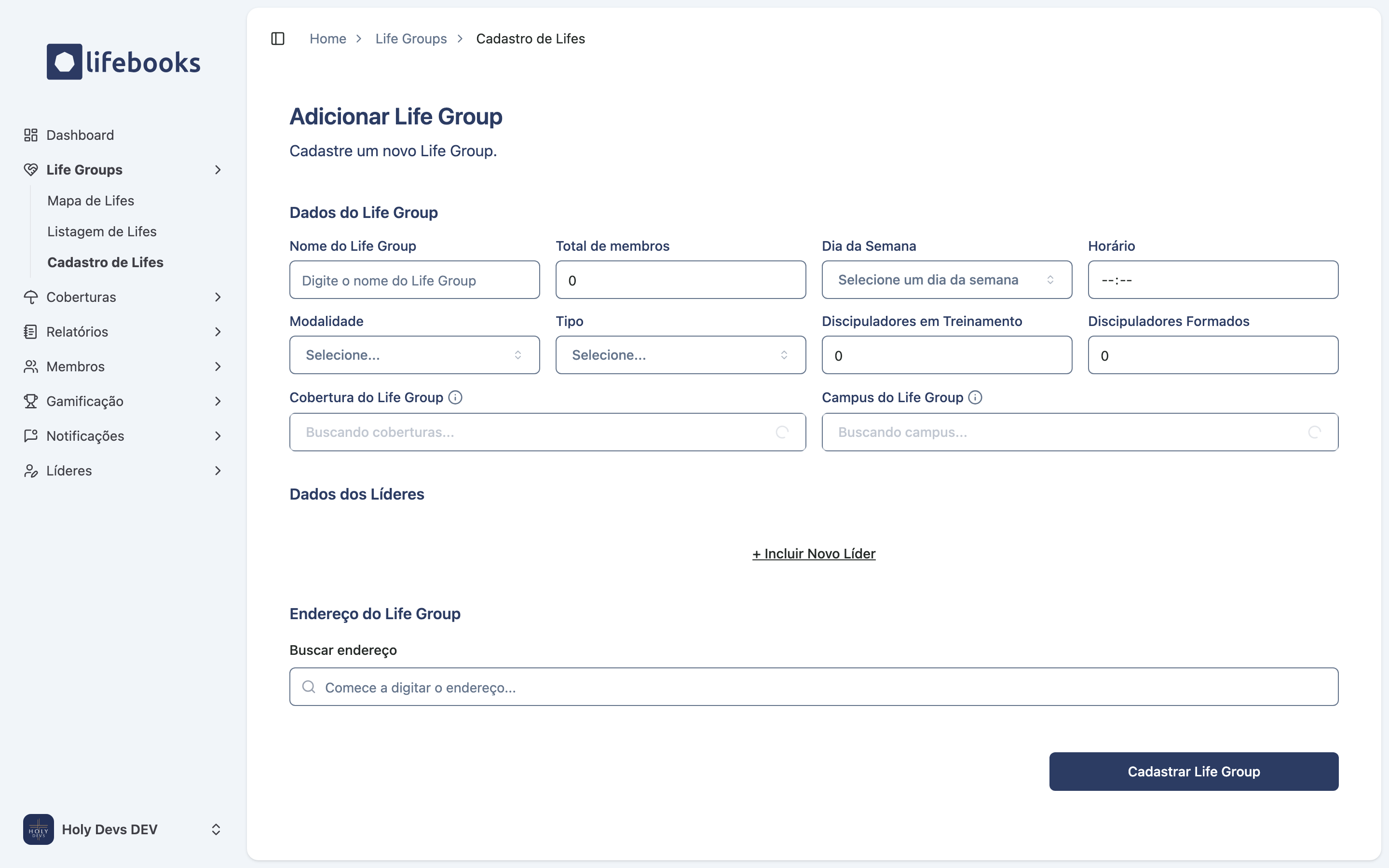Click the Coberturas umbrella icon
1389x868 pixels.
click(30, 297)
